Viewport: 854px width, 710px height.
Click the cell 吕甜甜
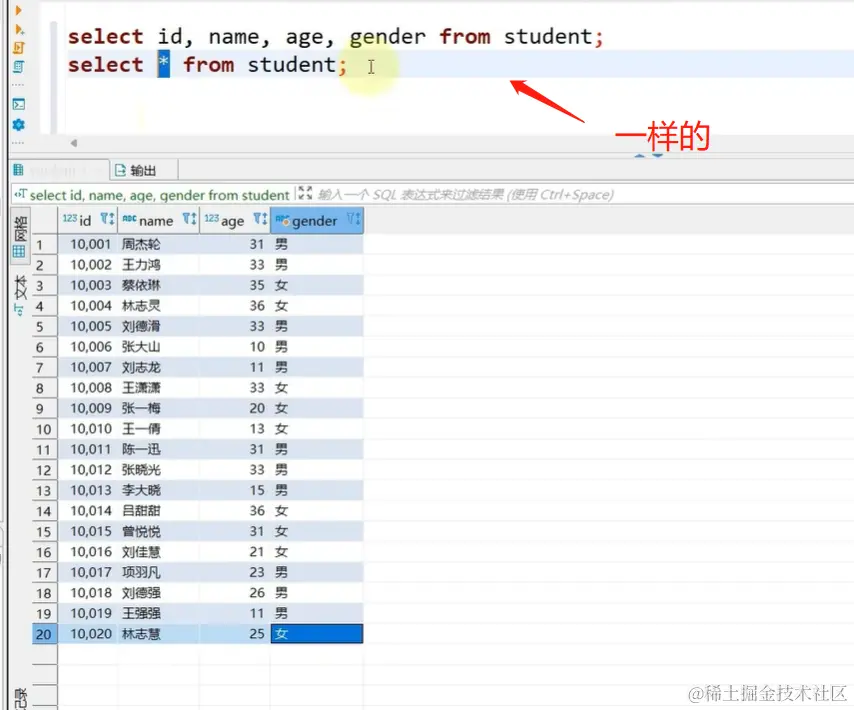pos(158,511)
